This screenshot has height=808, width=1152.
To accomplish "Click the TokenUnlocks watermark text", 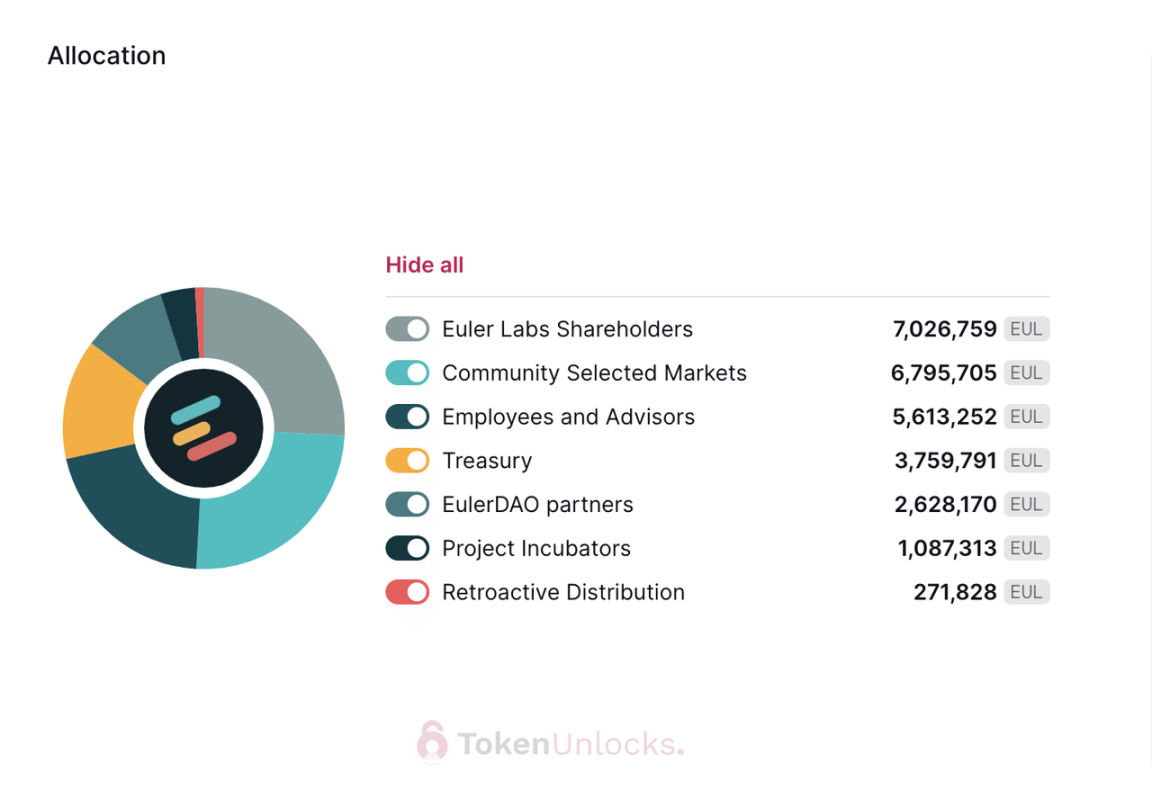I will point(571,744).
